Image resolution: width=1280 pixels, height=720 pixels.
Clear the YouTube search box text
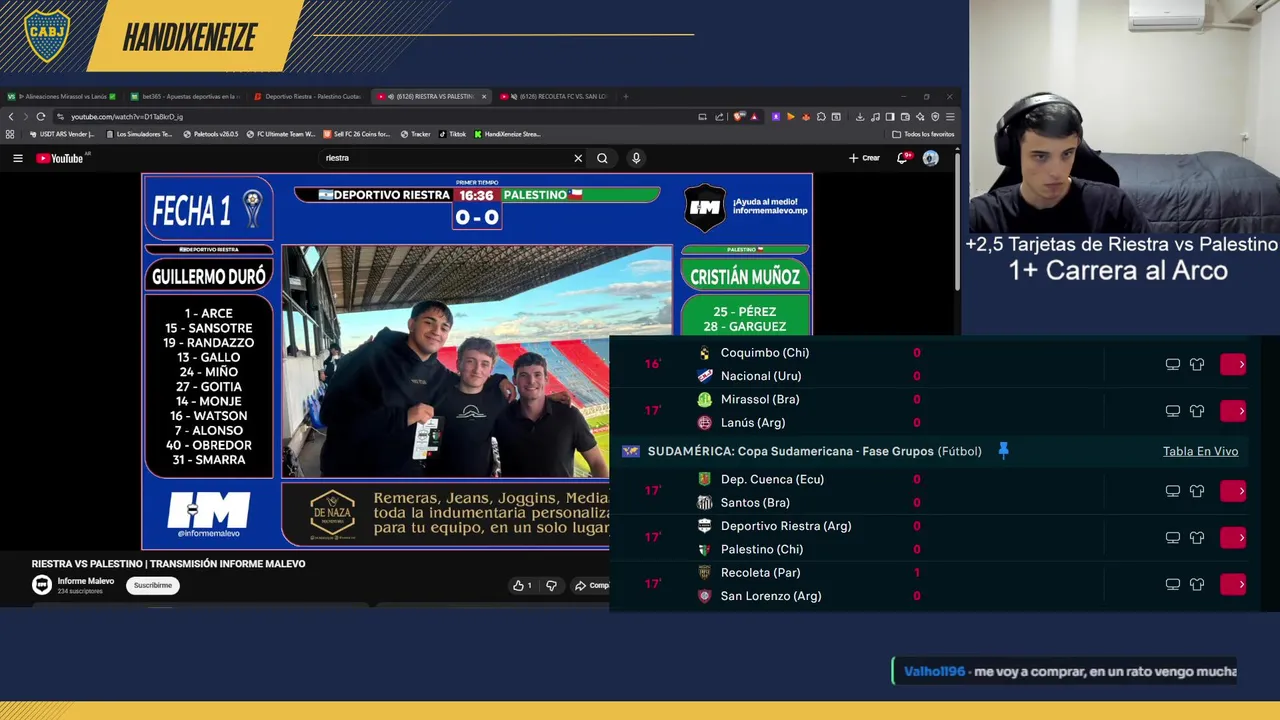coord(578,158)
